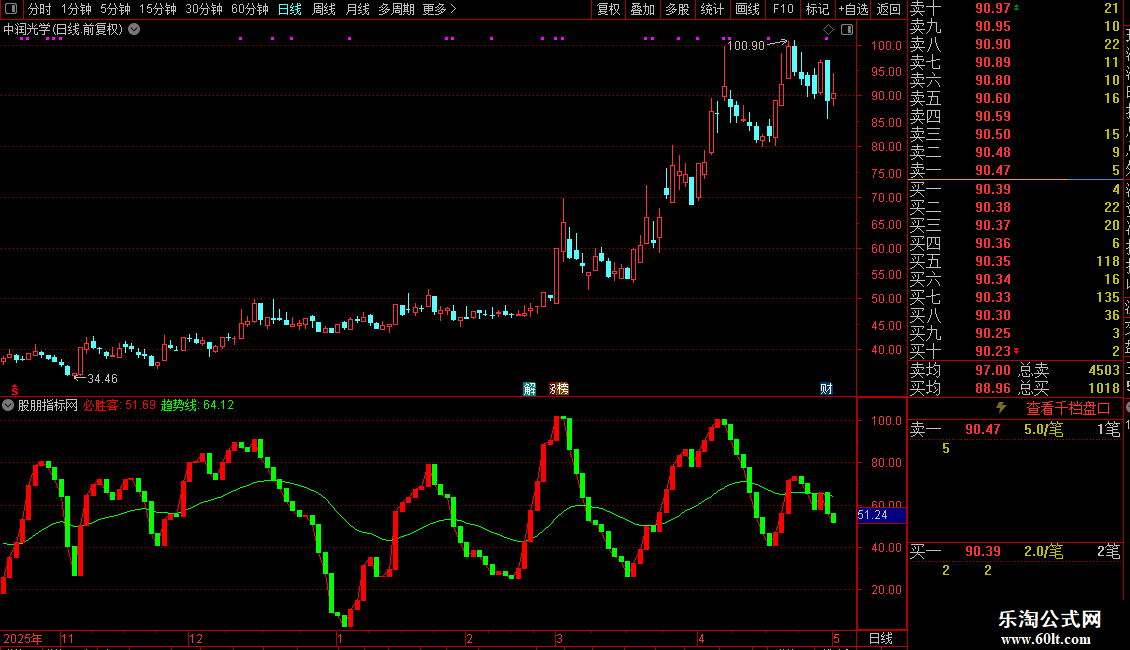Viewport: 1130px width, 650px height.
Task: Click the 解 marker icon on chart
Action: tap(530, 389)
